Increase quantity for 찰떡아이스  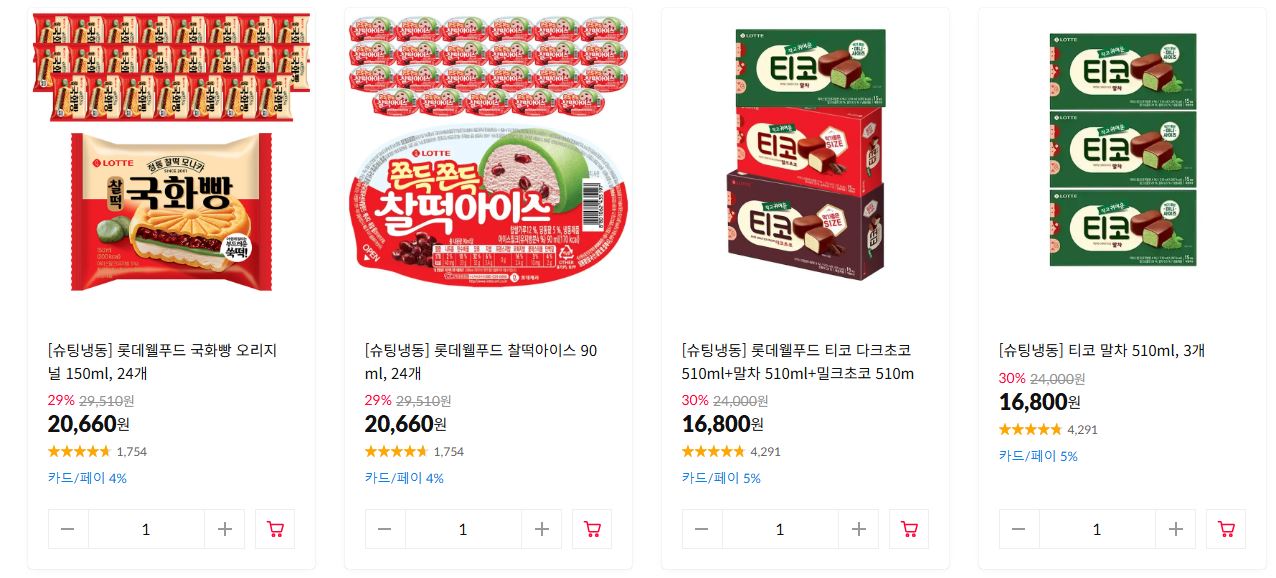[x=541, y=529]
